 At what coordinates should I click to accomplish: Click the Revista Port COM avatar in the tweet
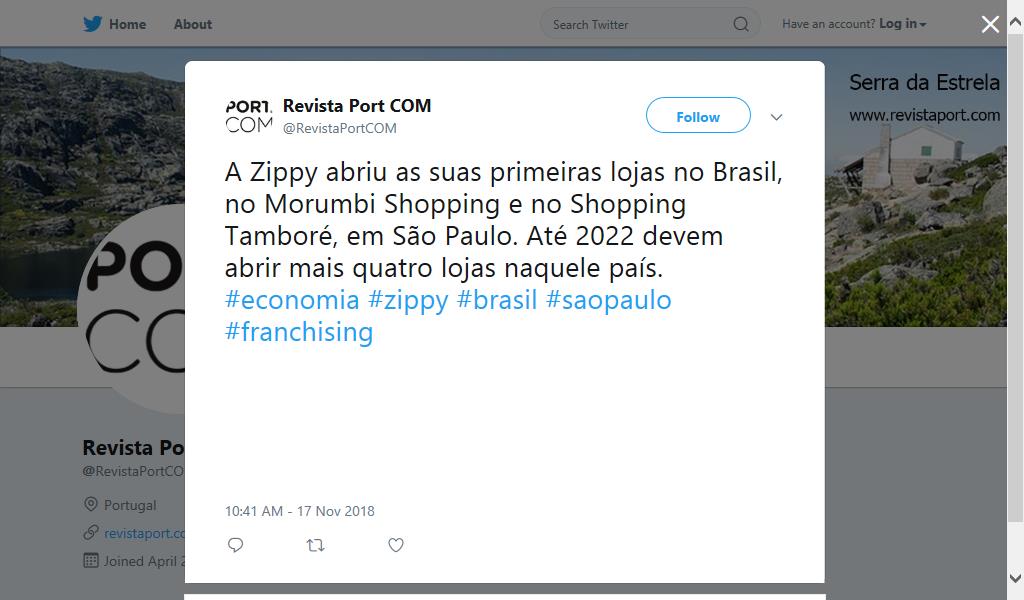(x=249, y=116)
